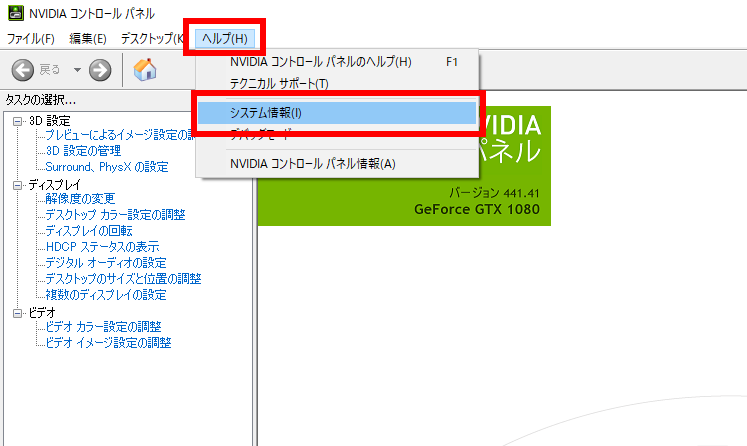Click the GeForce GTX 1080 text

tap(477, 209)
